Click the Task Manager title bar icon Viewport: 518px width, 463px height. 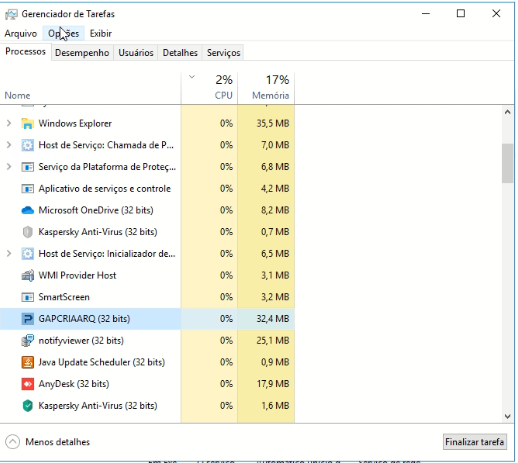(x=11, y=14)
